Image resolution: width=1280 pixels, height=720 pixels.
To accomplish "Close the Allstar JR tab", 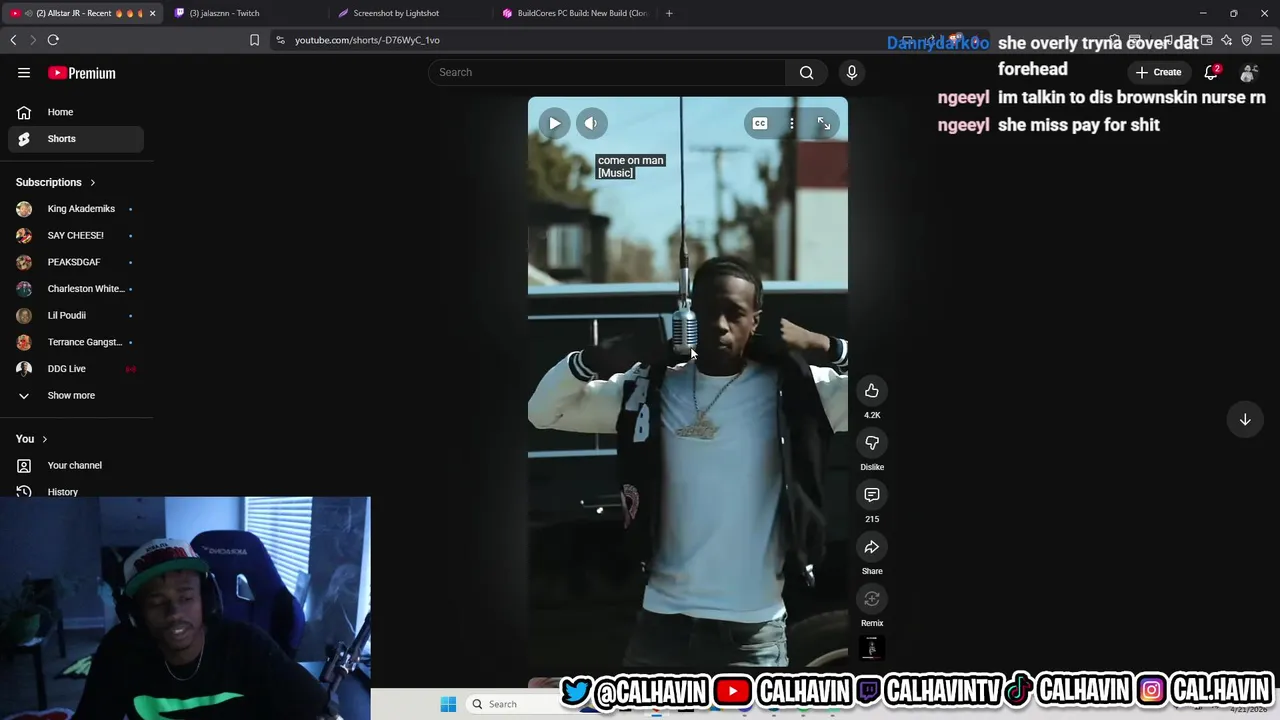I will (x=152, y=13).
